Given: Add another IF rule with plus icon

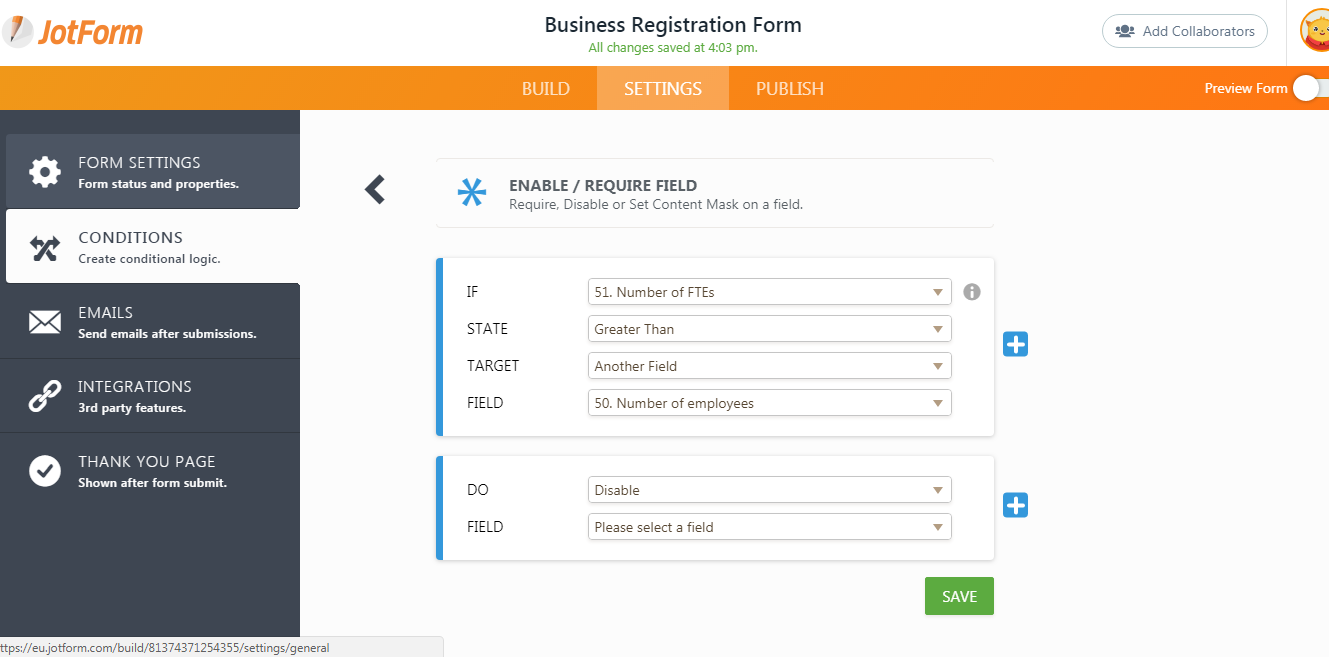Looking at the screenshot, I should [1015, 344].
